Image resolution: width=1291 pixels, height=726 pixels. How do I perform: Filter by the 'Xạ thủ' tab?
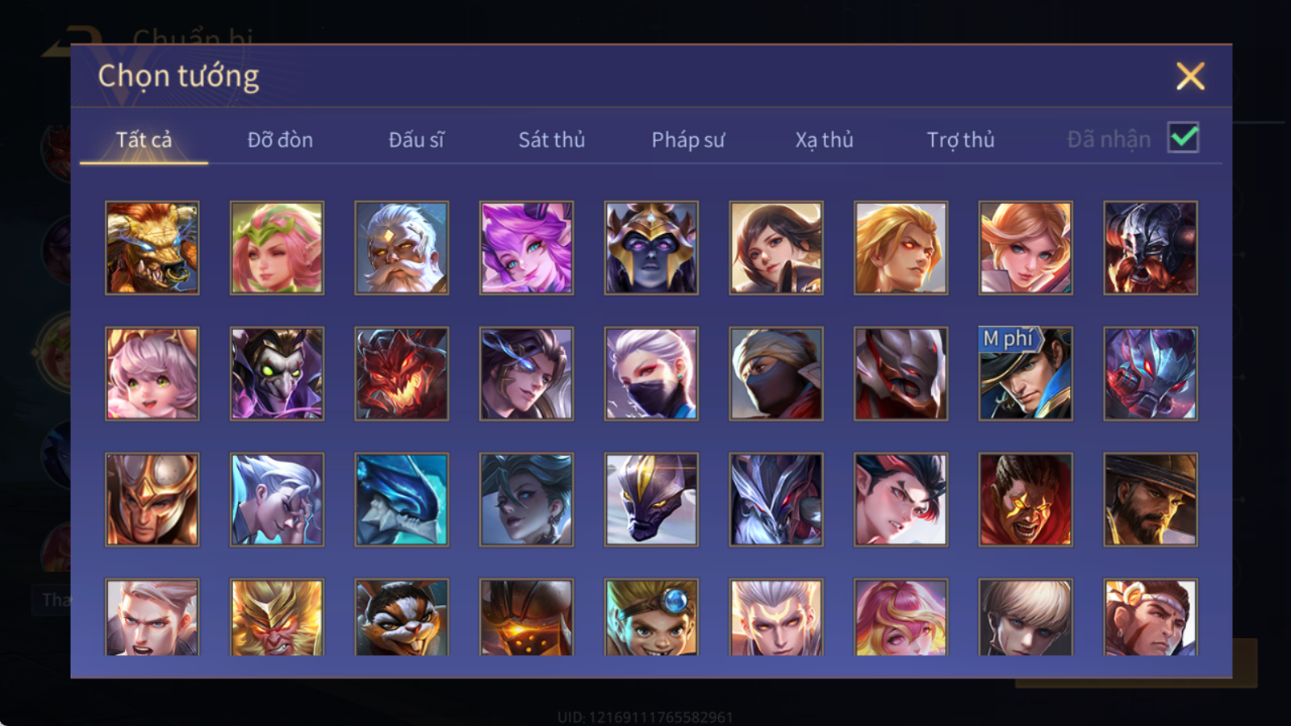click(x=824, y=140)
